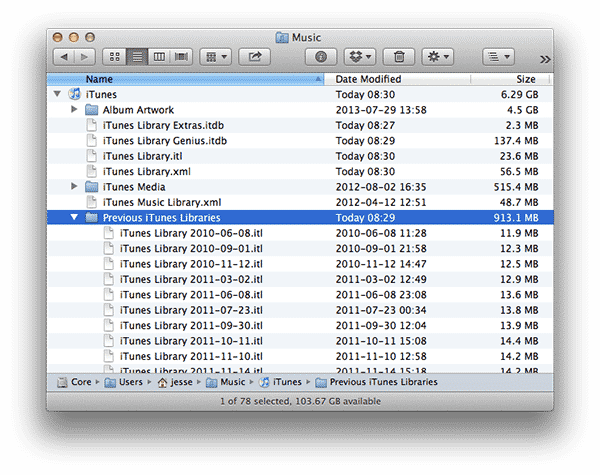Viewport: 600px width, 475px height.
Task: Click the Share toolbar button
Action: [x=254, y=57]
